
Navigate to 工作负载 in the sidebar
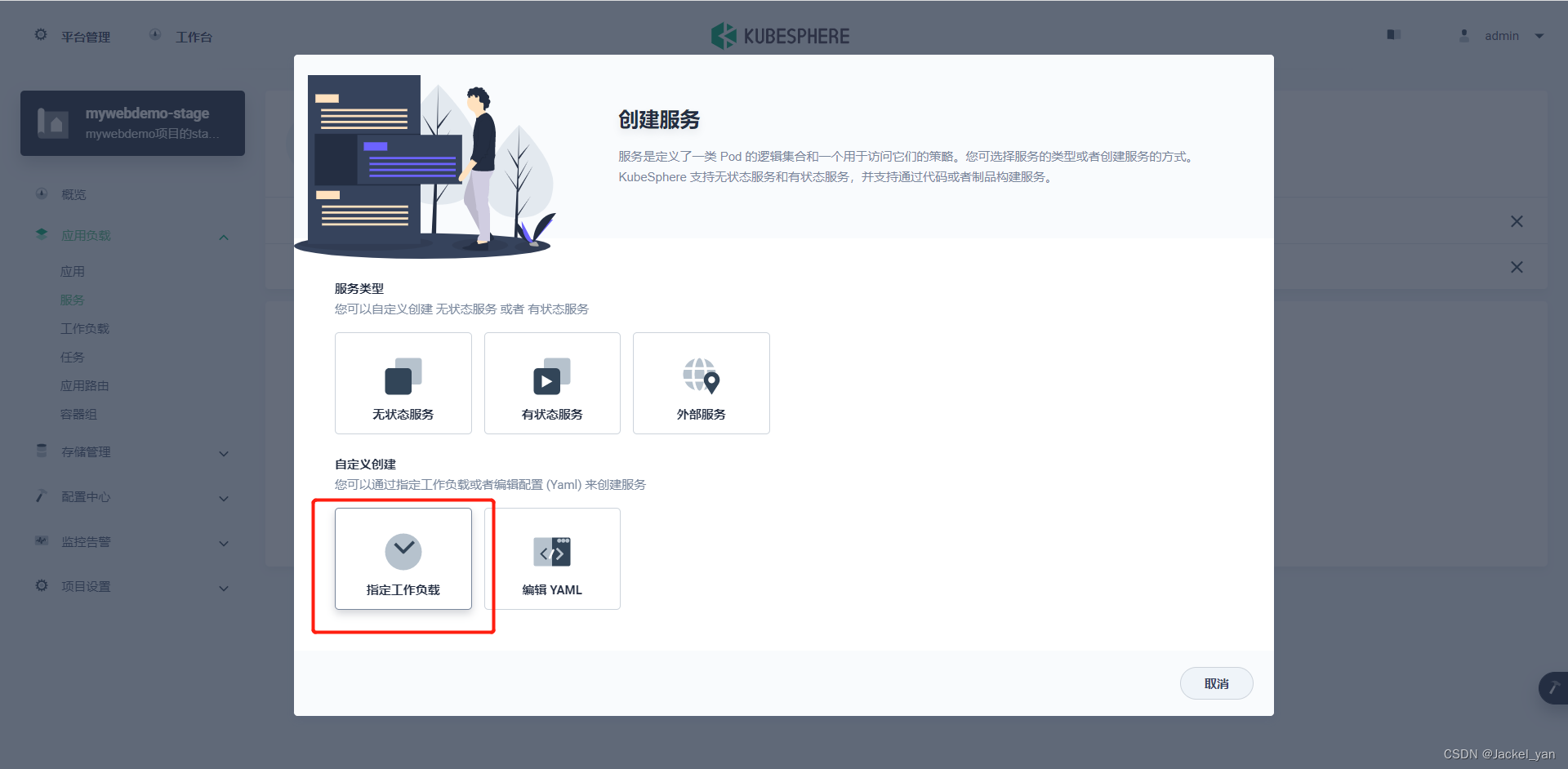[x=85, y=328]
